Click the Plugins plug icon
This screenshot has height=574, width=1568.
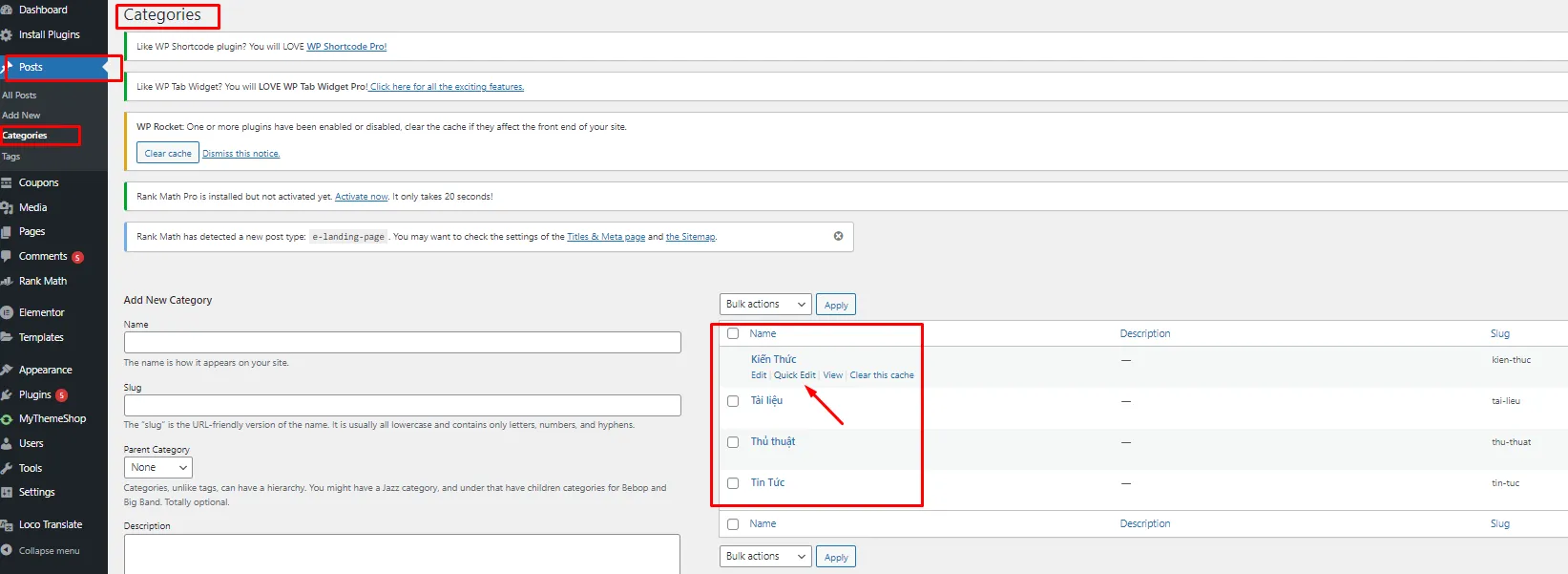(x=6, y=394)
